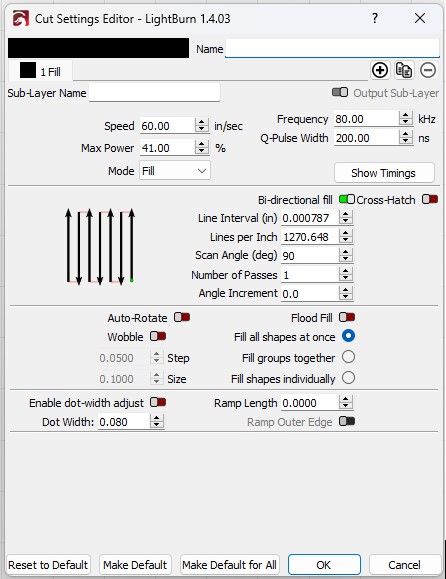
Task: Disable Bi-directional fill toggle
Action: (347, 199)
